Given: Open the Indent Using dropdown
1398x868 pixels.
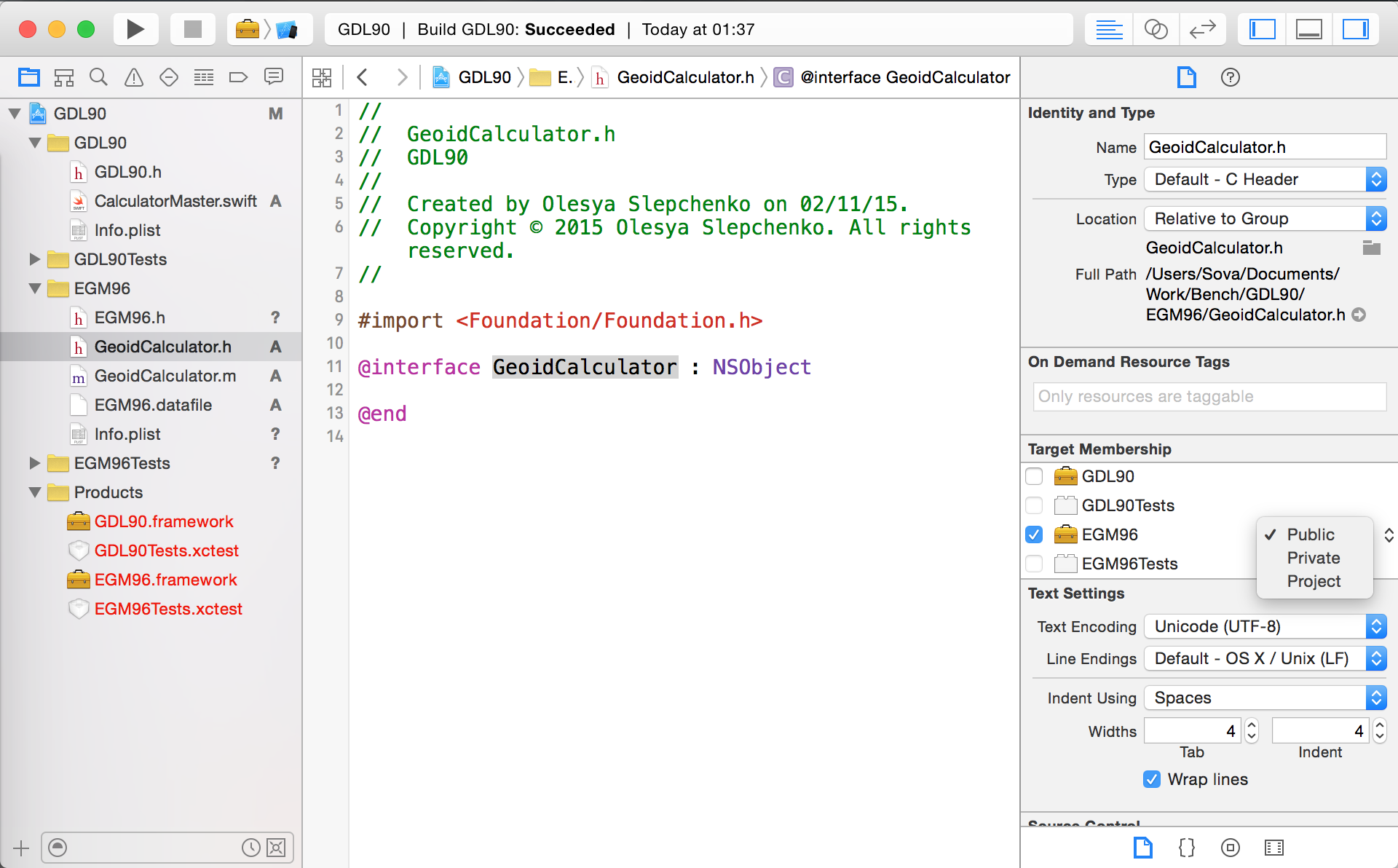Looking at the screenshot, I should (1265, 698).
